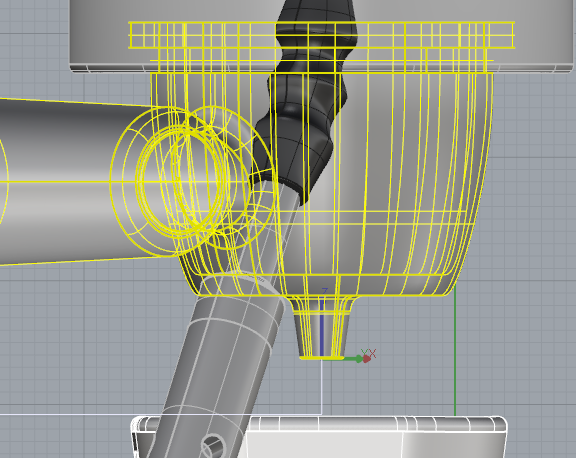Select the blue gumball Z-axis line

322,328
